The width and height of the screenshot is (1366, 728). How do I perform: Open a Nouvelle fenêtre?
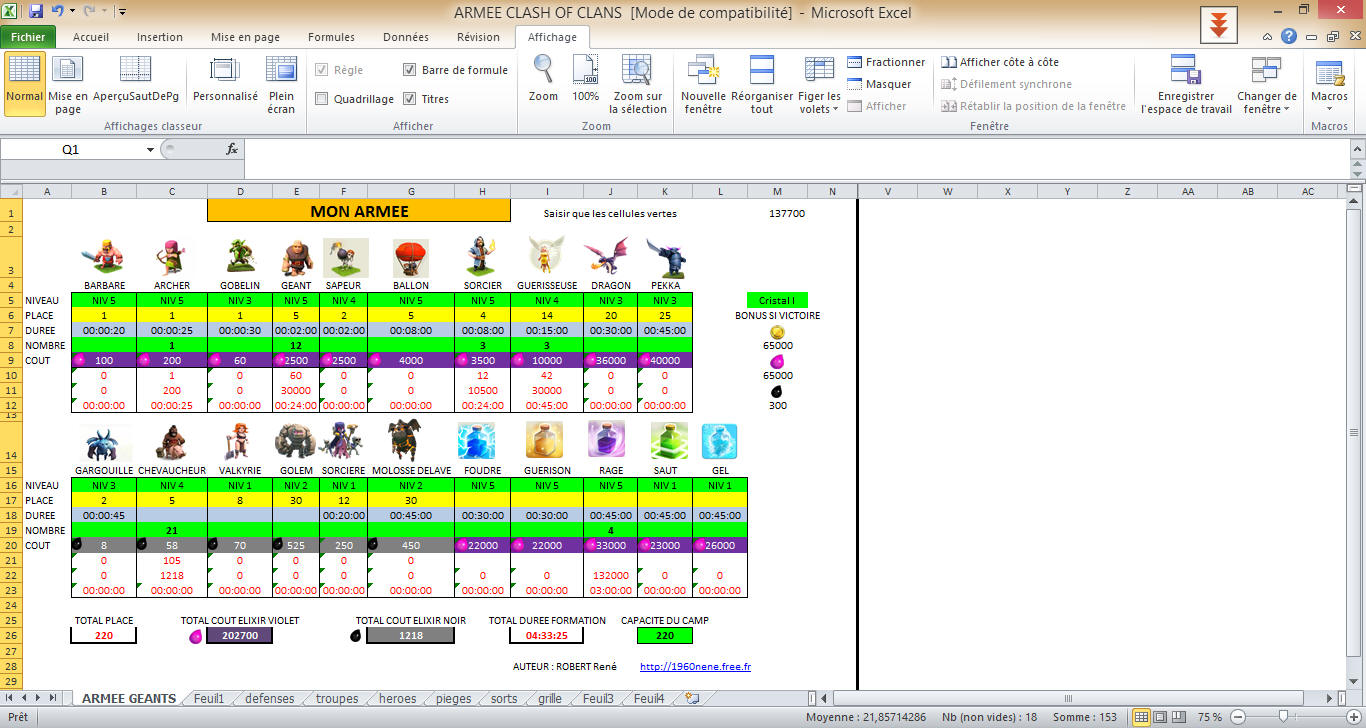[x=703, y=84]
